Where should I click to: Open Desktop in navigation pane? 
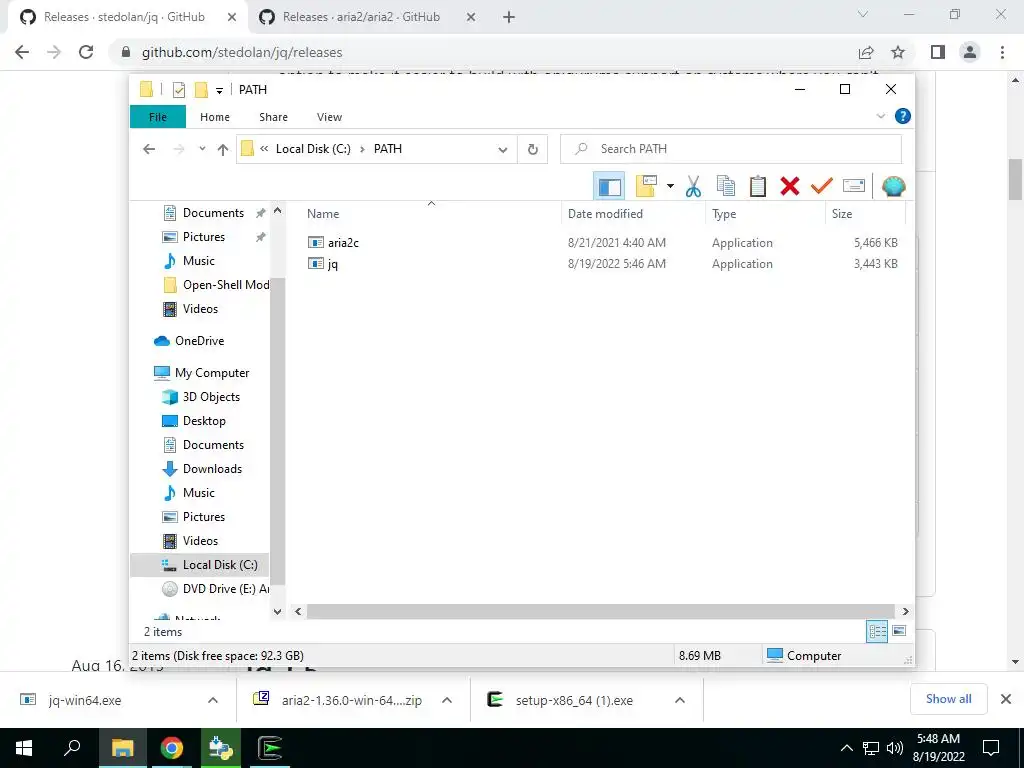pyautogui.click(x=204, y=421)
